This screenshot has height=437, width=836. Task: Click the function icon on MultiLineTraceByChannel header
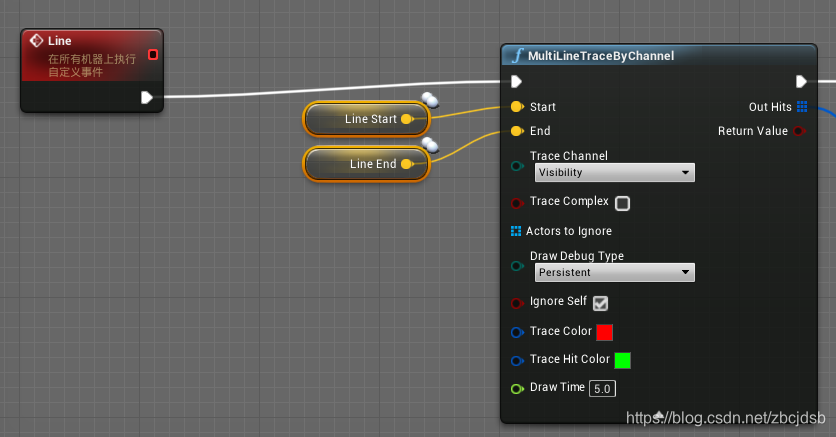coord(517,55)
